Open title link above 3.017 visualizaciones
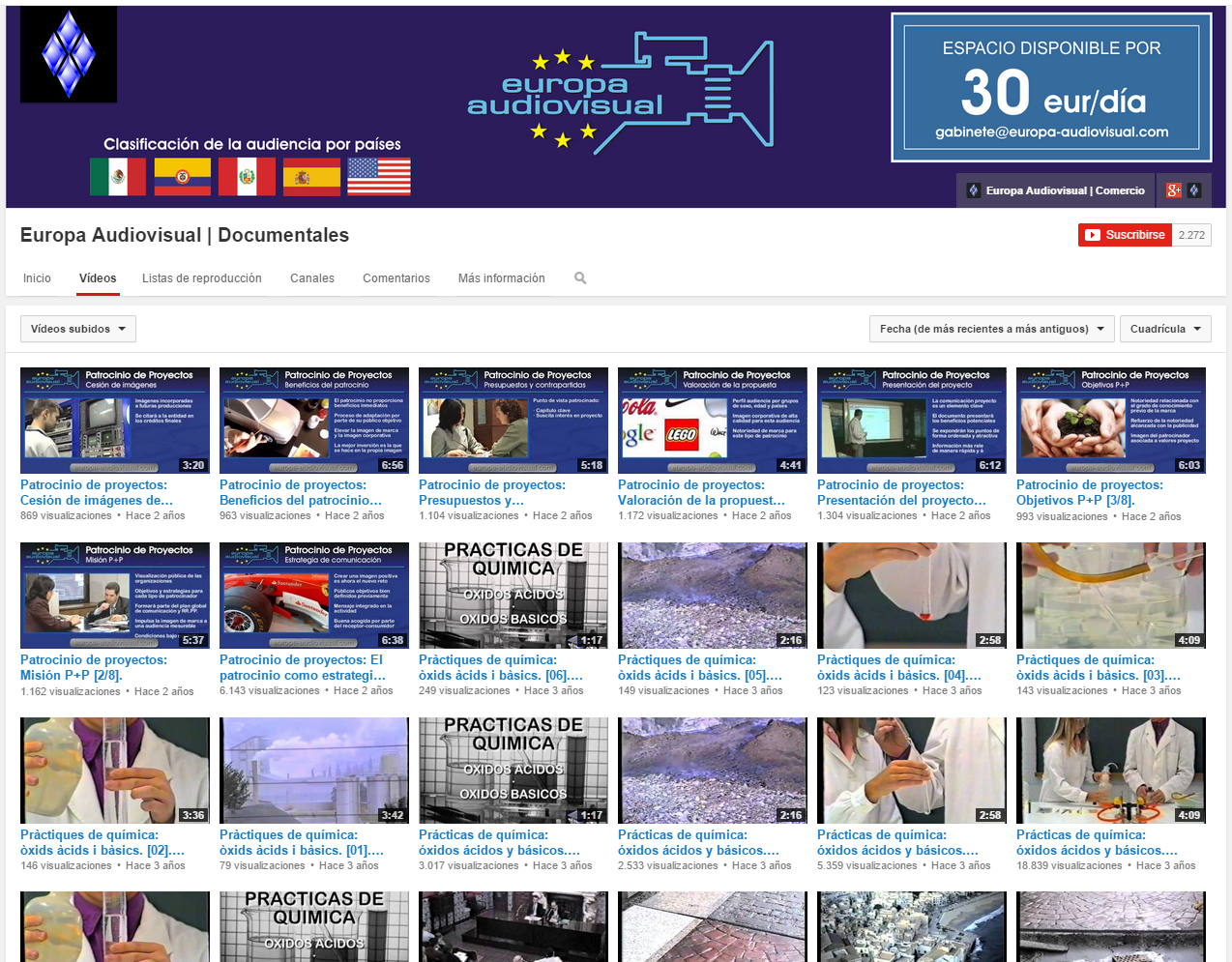1232x962 pixels. [500, 843]
